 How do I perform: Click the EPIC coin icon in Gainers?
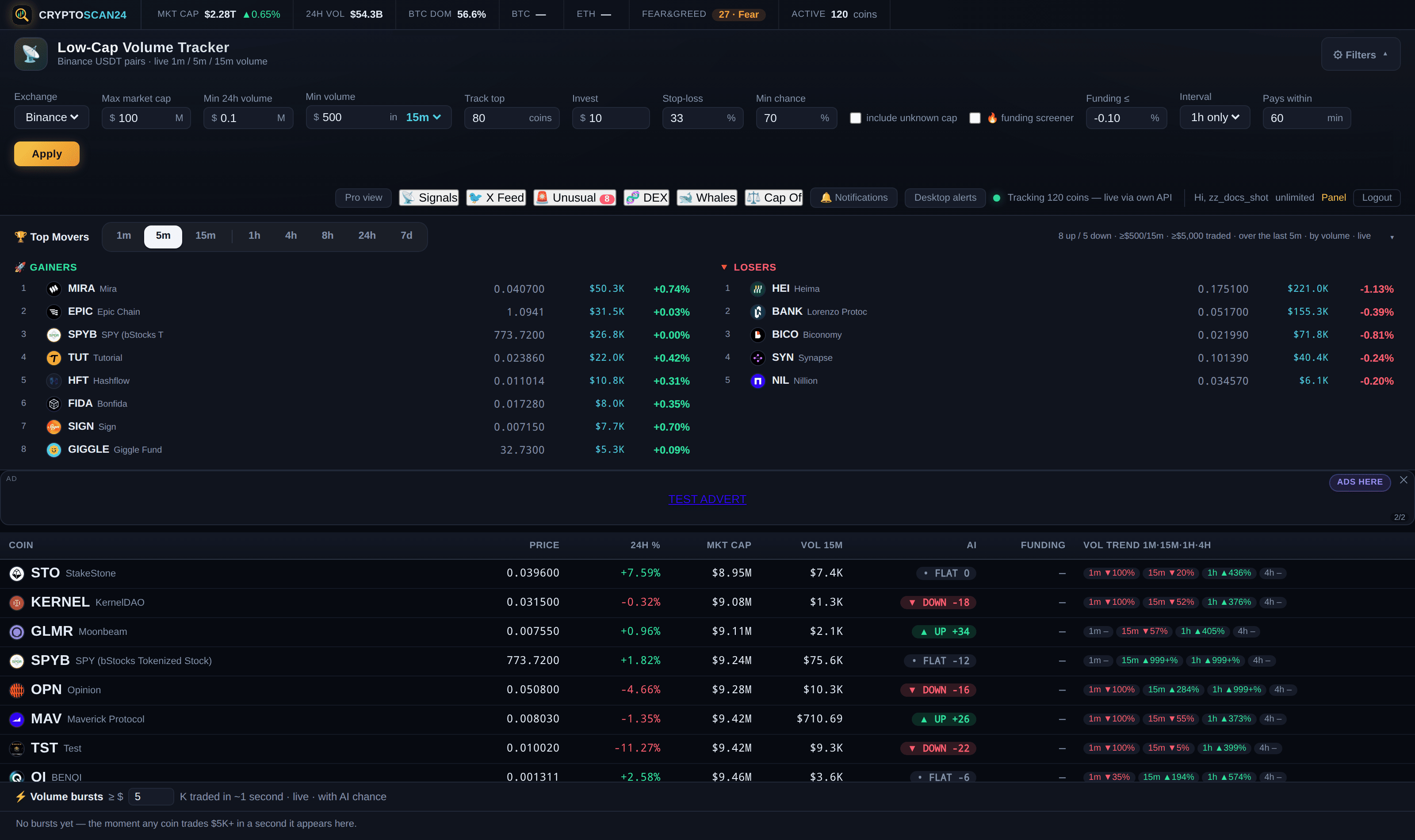coord(54,312)
